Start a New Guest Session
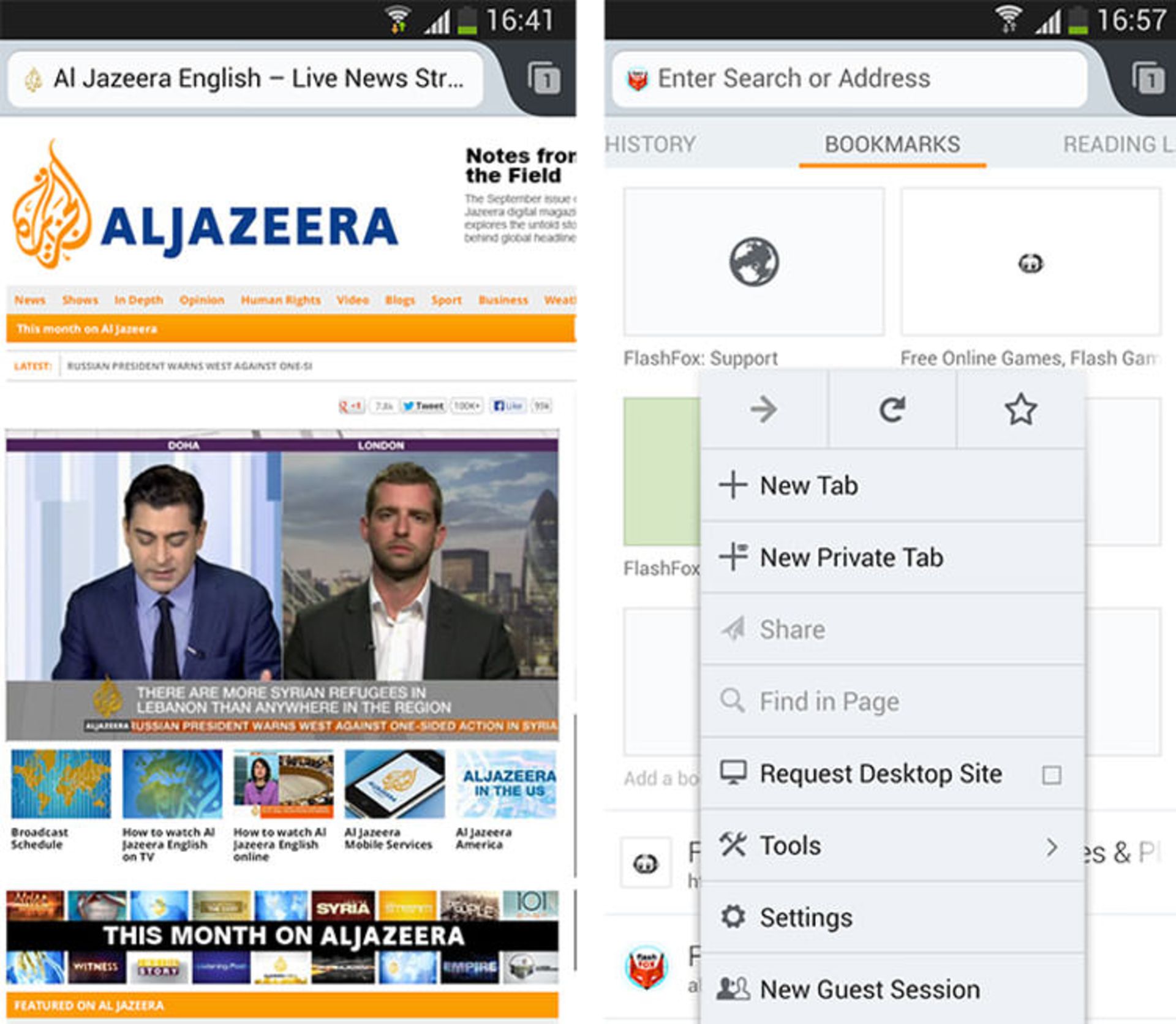 click(x=870, y=990)
